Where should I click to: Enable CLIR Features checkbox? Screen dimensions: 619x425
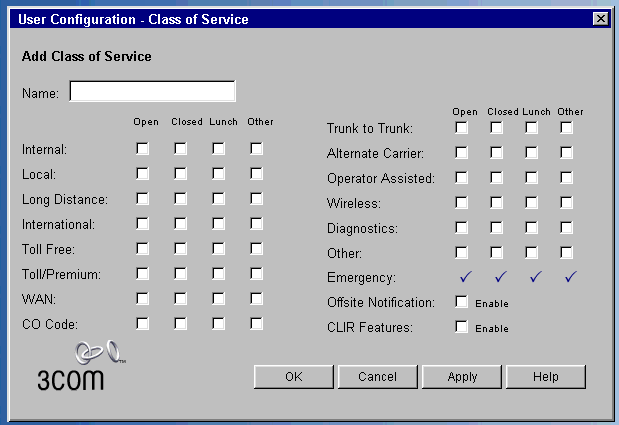click(x=462, y=327)
